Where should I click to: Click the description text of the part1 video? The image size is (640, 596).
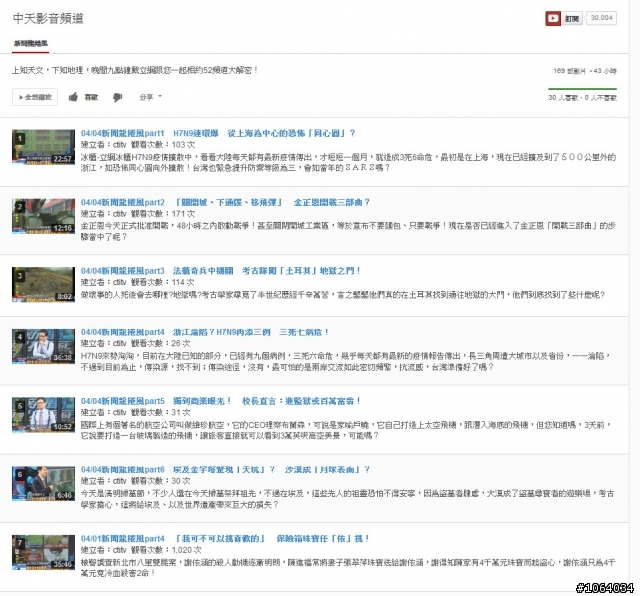[x=348, y=162]
